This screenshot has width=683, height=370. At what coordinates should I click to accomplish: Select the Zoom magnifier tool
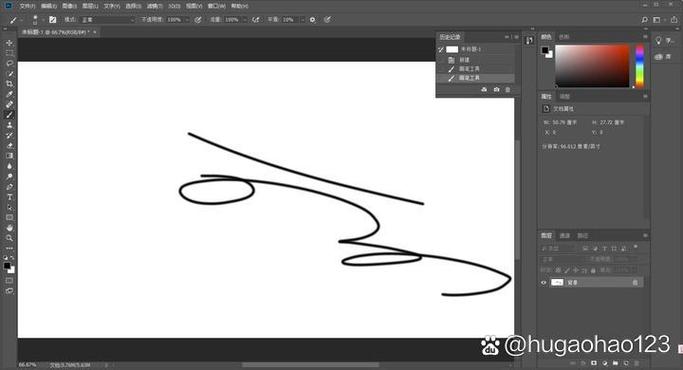click(x=10, y=238)
